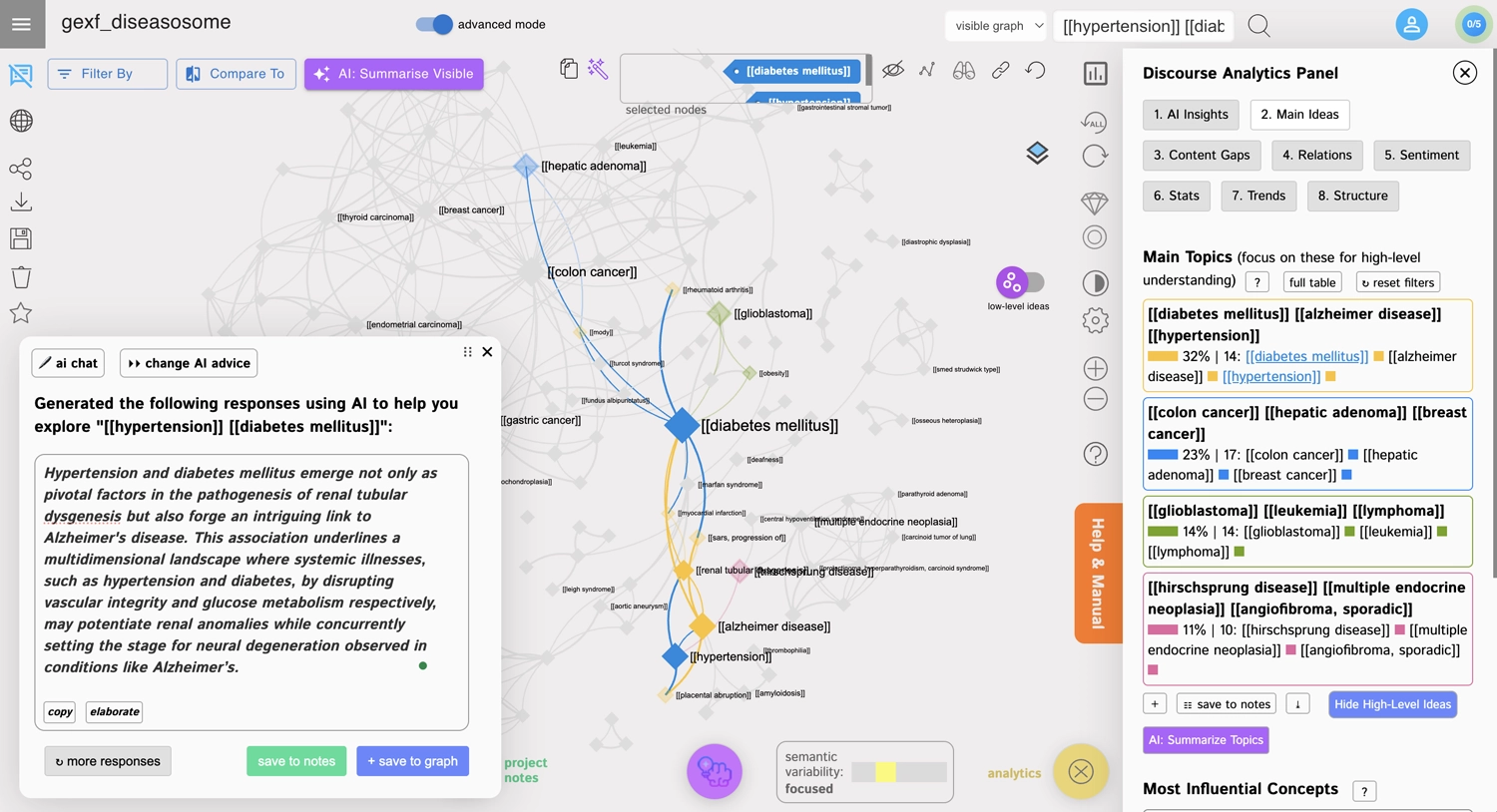This screenshot has height=812, width=1497.
Task: Click the reset ALL circular arrow icon
Action: [x=1095, y=122]
